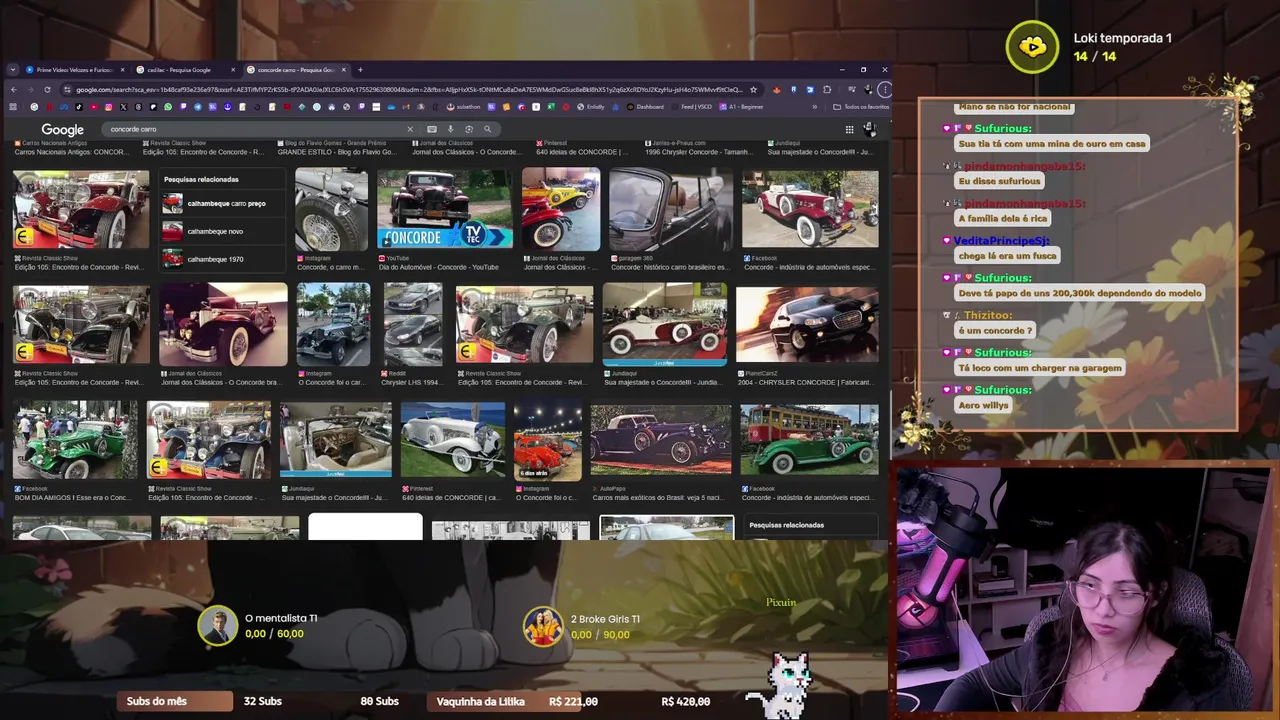The height and width of the screenshot is (720, 1280).
Task: Click the 'O mentalista T1' goal label
Action: 281,619
